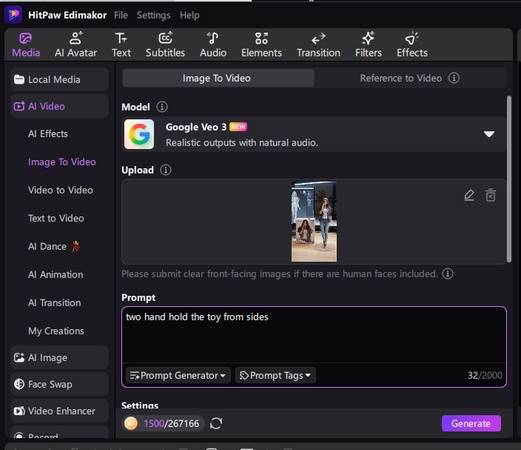Refresh the credits balance
The image size is (521, 450).
coord(216,424)
